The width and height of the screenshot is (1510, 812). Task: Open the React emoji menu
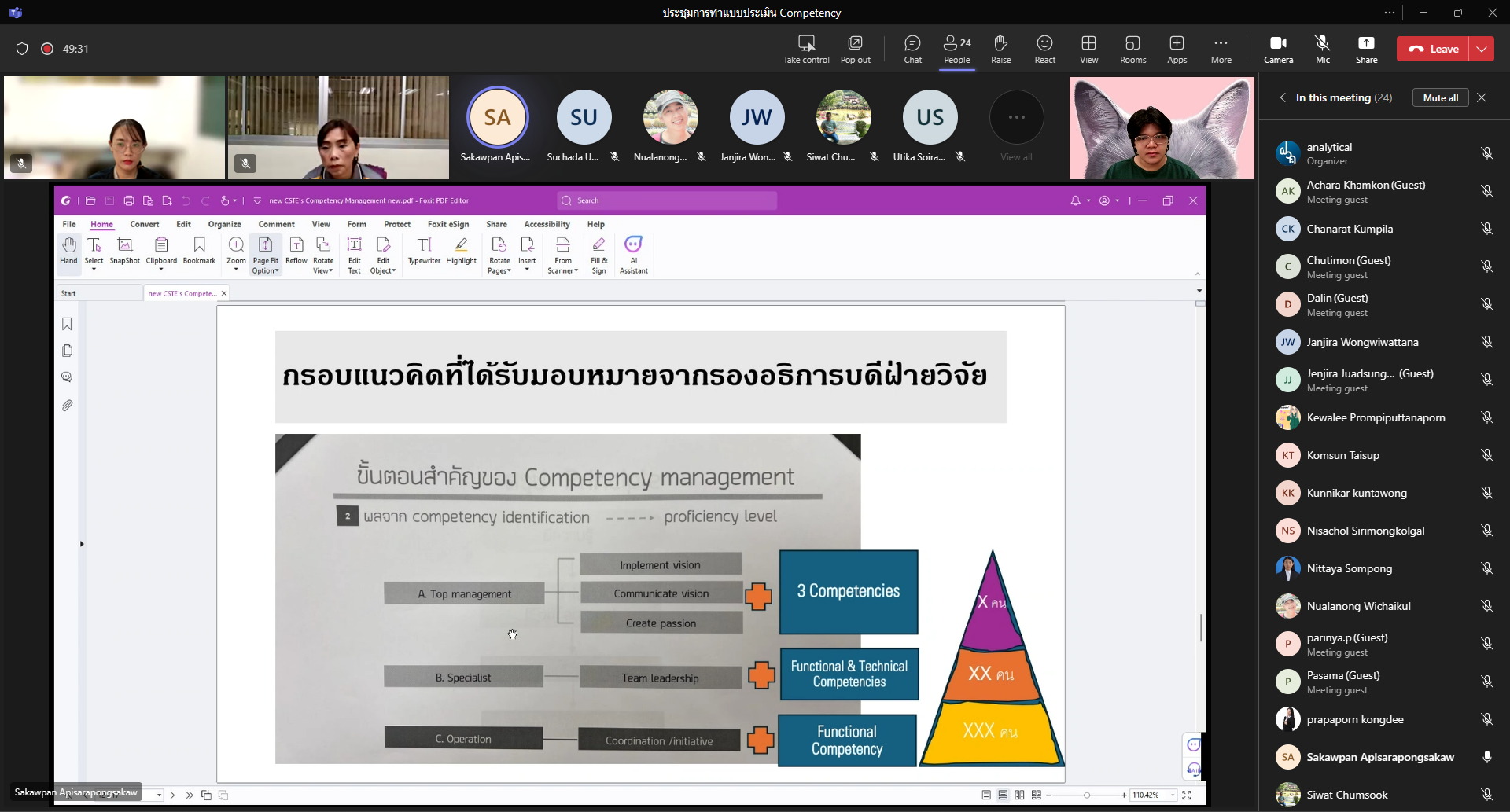1044,49
